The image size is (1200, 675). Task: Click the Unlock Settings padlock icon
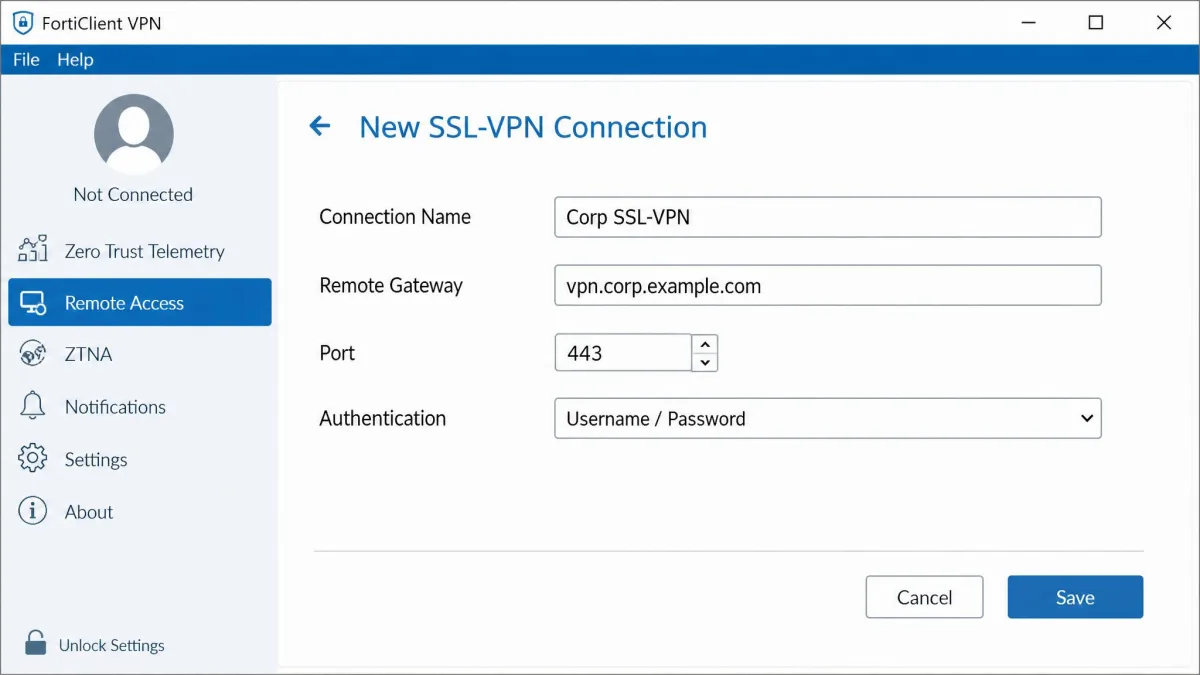pos(35,643)
